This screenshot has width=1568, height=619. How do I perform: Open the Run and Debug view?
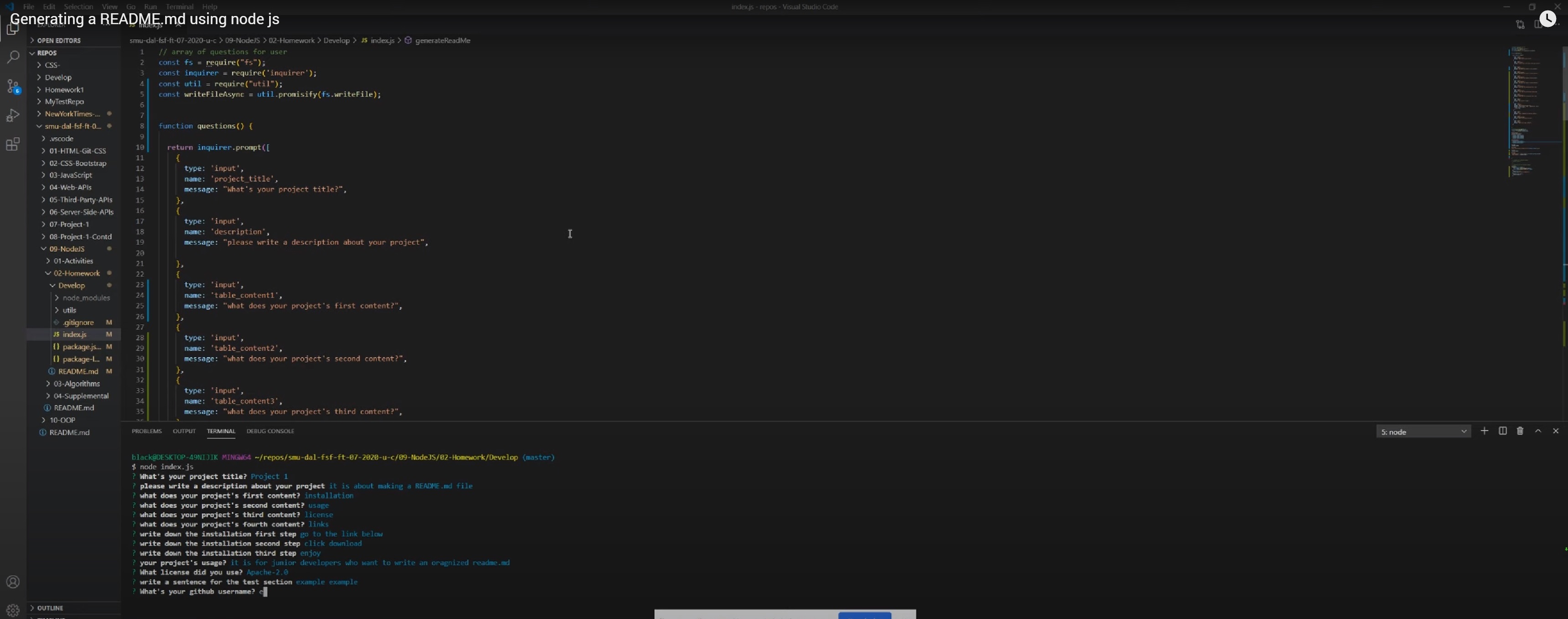point(13,115)
